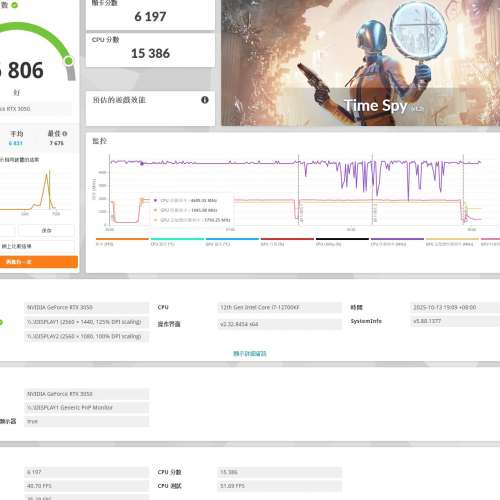Click the 15 386 CPU score card

click(150, 50)
